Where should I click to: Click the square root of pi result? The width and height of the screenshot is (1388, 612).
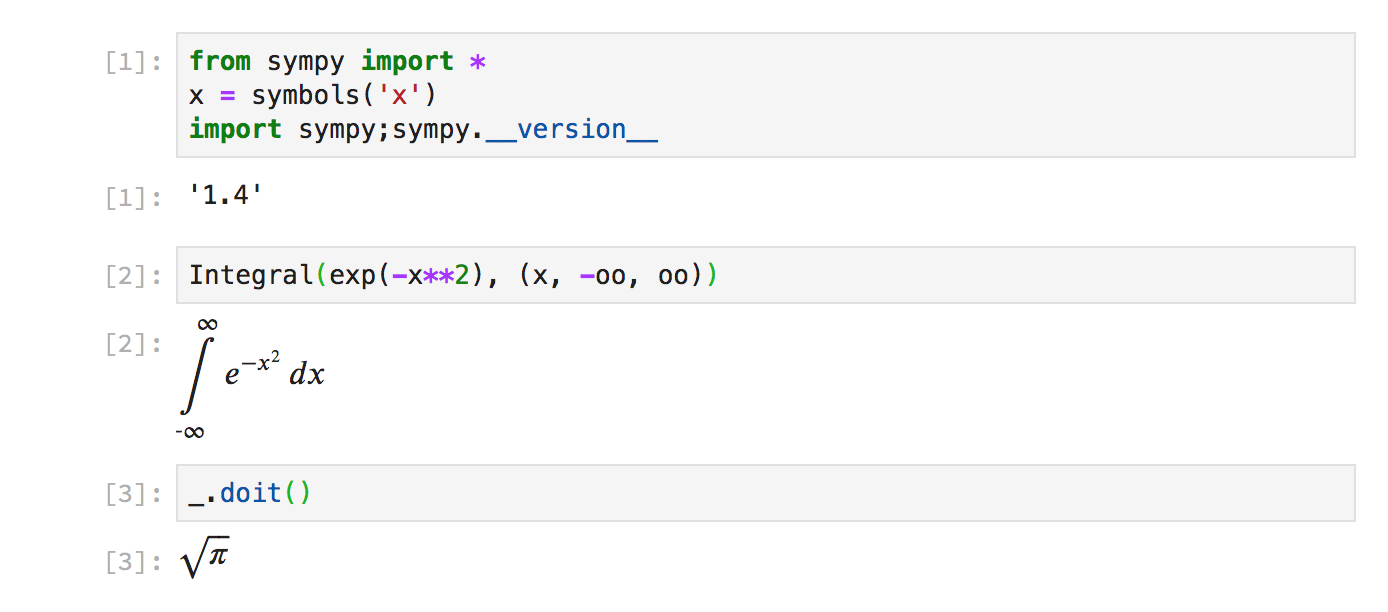pos(206,561)
